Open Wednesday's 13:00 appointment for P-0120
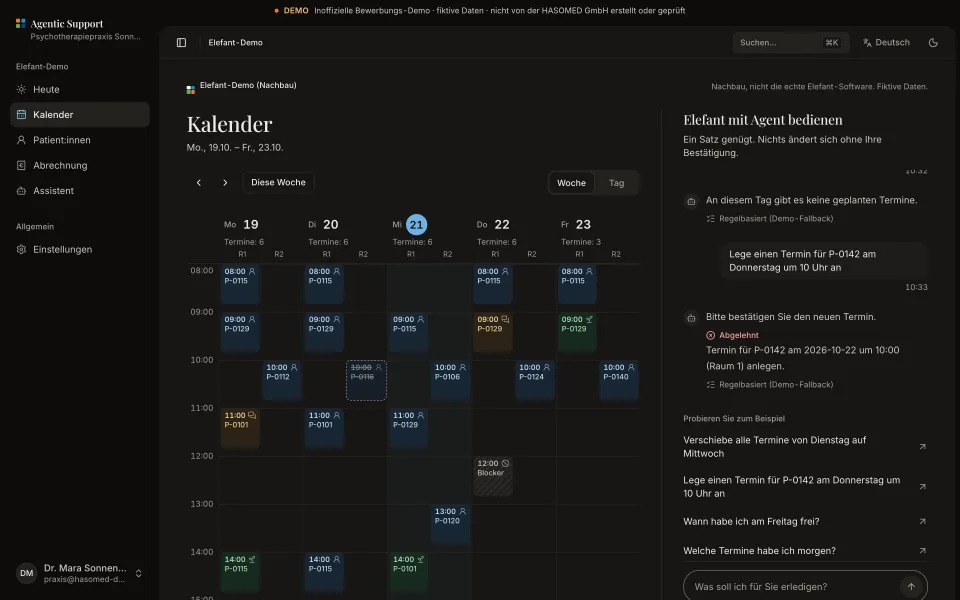The height and width of the screenshot is (600, 960). 451,525
